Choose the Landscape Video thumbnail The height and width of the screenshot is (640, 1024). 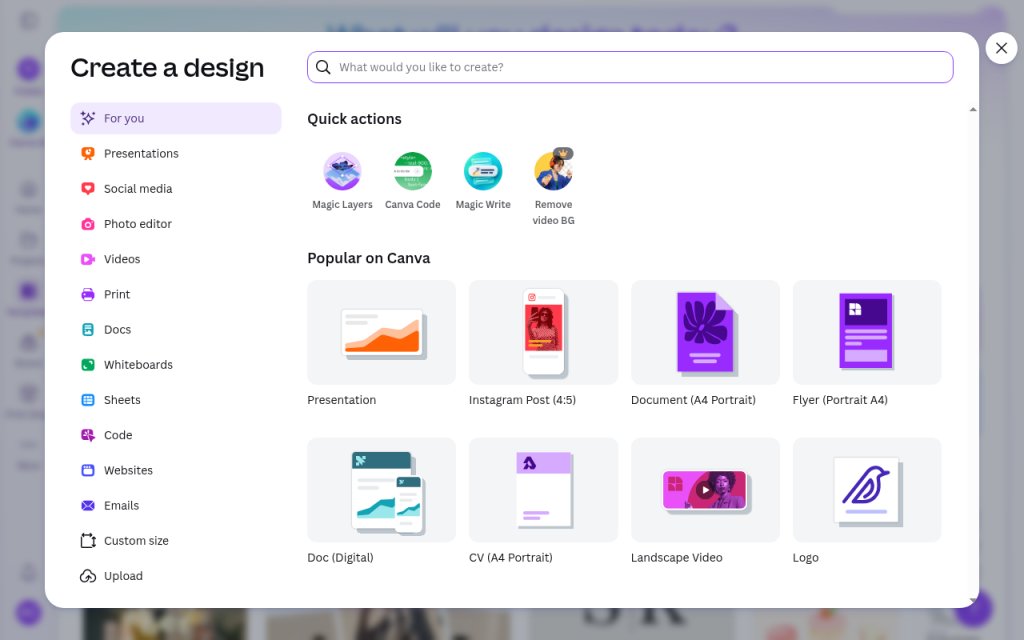pos(705,490)
